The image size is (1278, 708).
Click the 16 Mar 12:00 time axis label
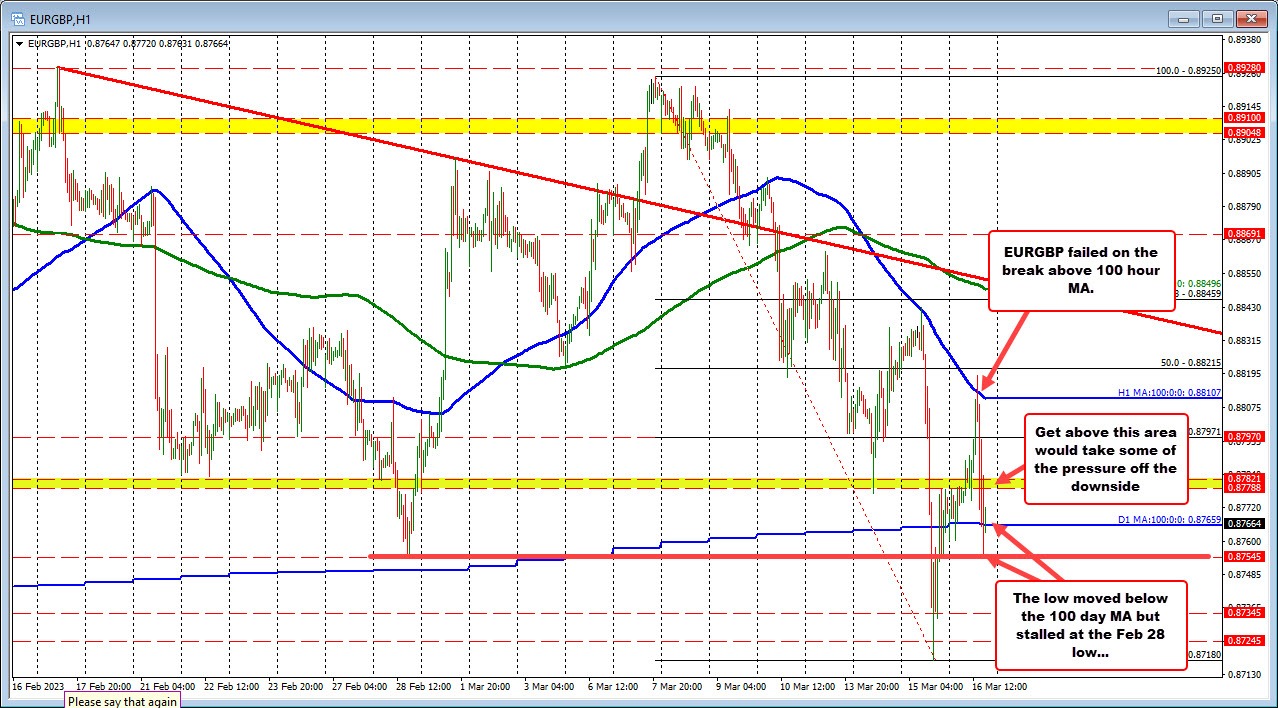(1000, 687)
